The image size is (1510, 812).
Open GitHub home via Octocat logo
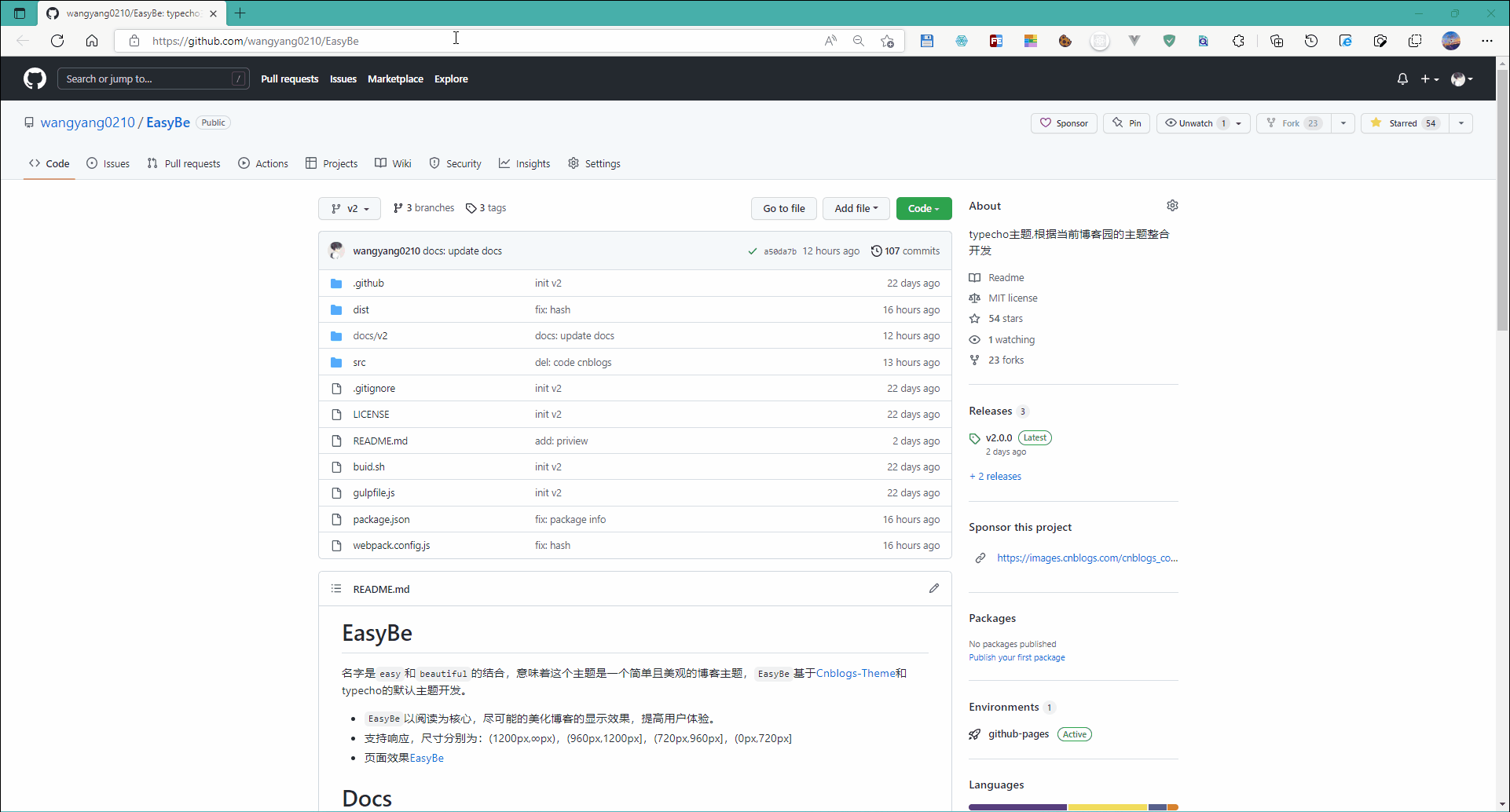[x=35, y=79]
